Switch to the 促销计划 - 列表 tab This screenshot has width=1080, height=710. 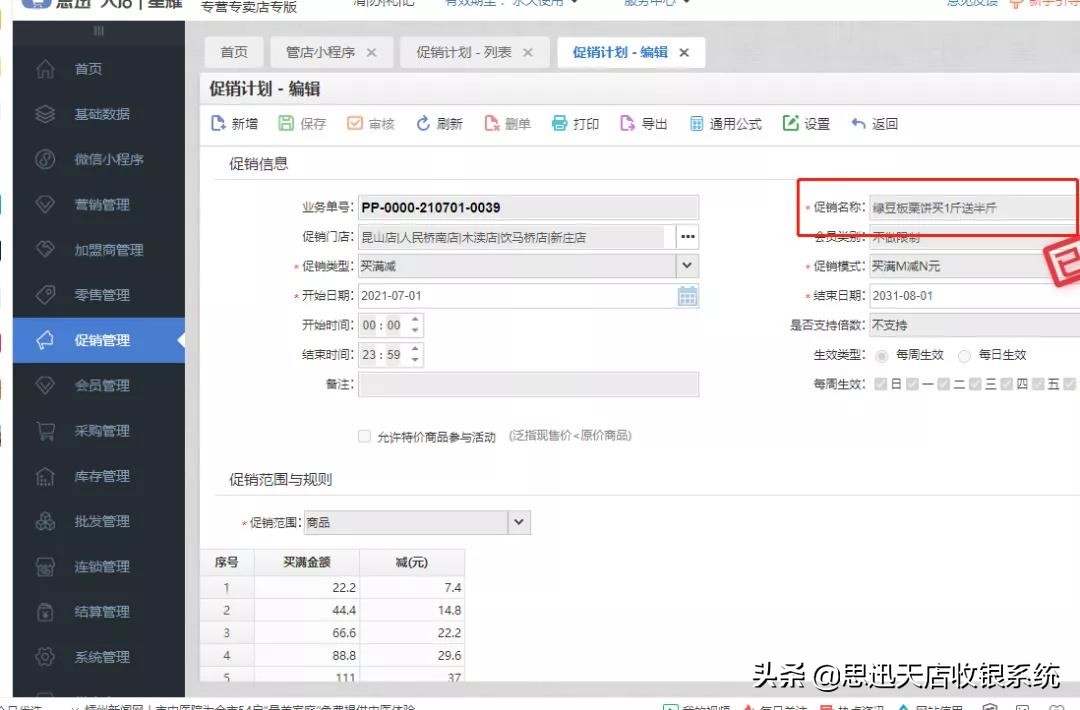[x=465, y=52]
